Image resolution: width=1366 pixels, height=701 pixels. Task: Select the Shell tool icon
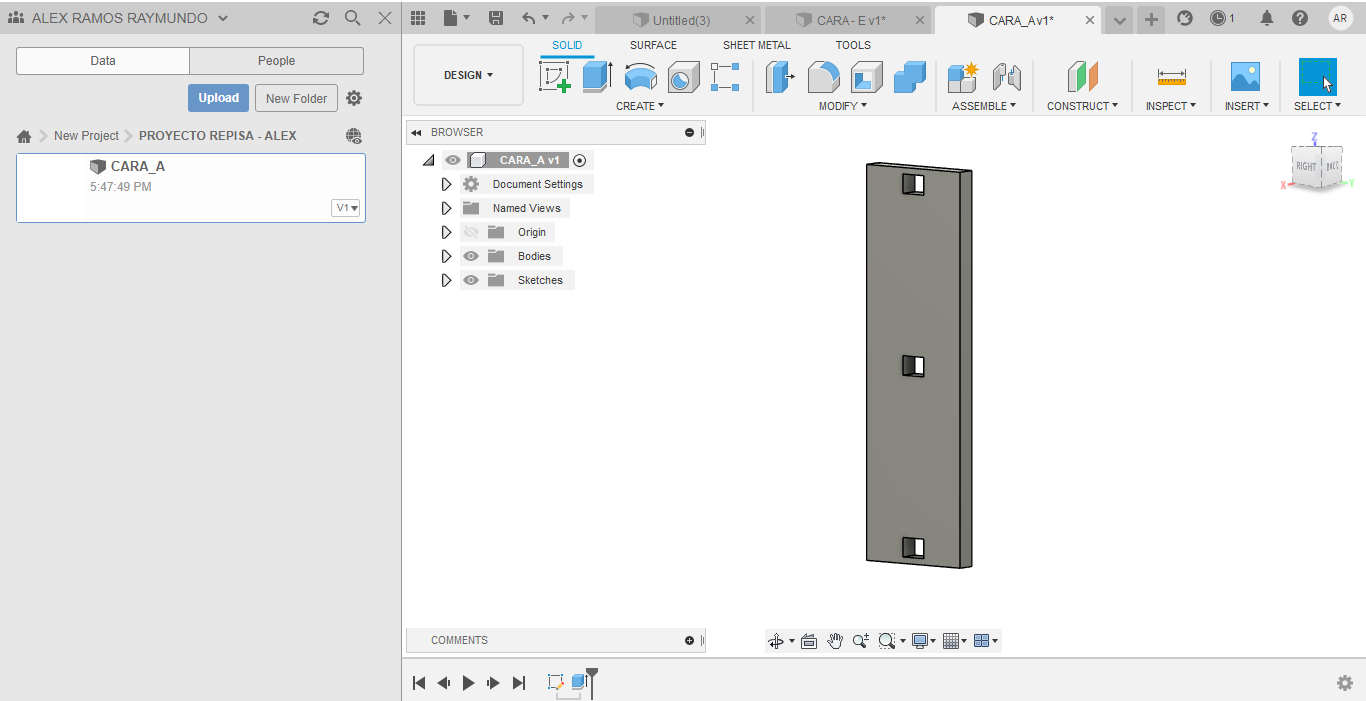click(x=866, y=77)
